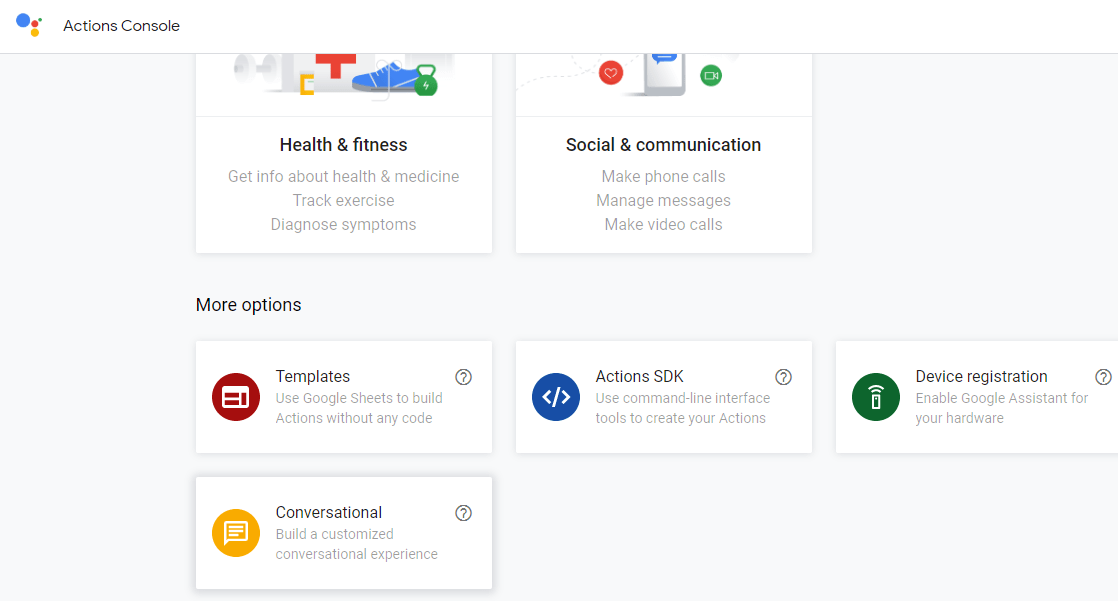
Task: Click the green Device registration icon
Action: pyautogui.click(x=875, y=397)
